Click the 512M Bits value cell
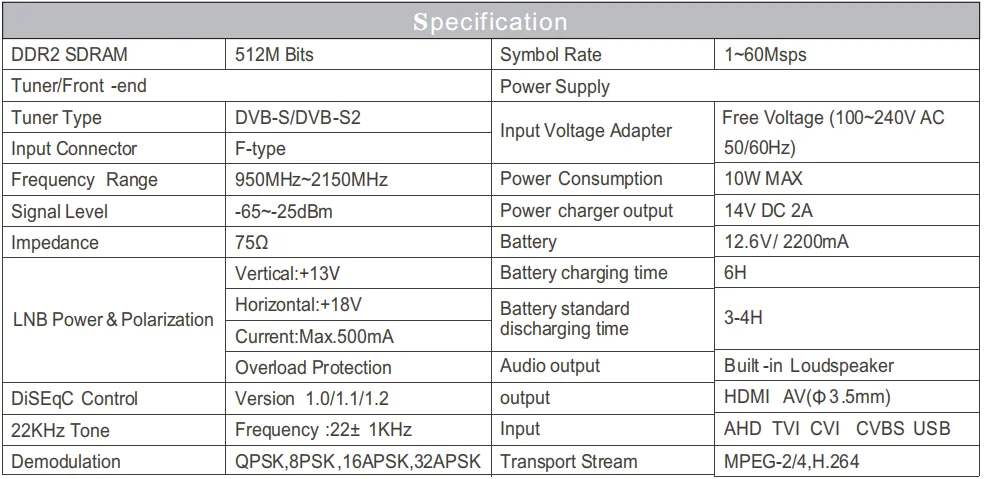This screenshot has width=985, height=479. pos(274,55)
